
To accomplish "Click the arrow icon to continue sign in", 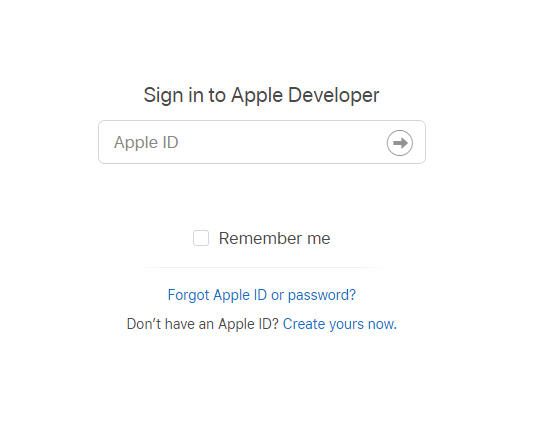I will tap(400, 143).
